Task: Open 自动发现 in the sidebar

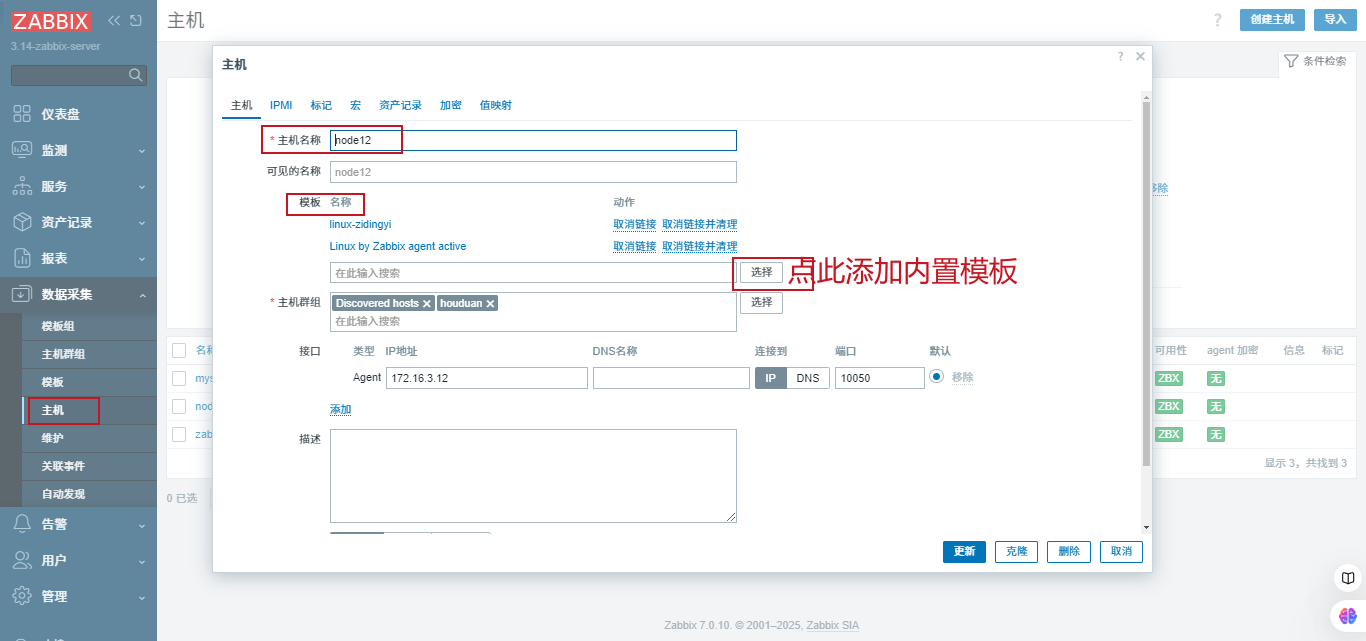Action: pos(63,494)
